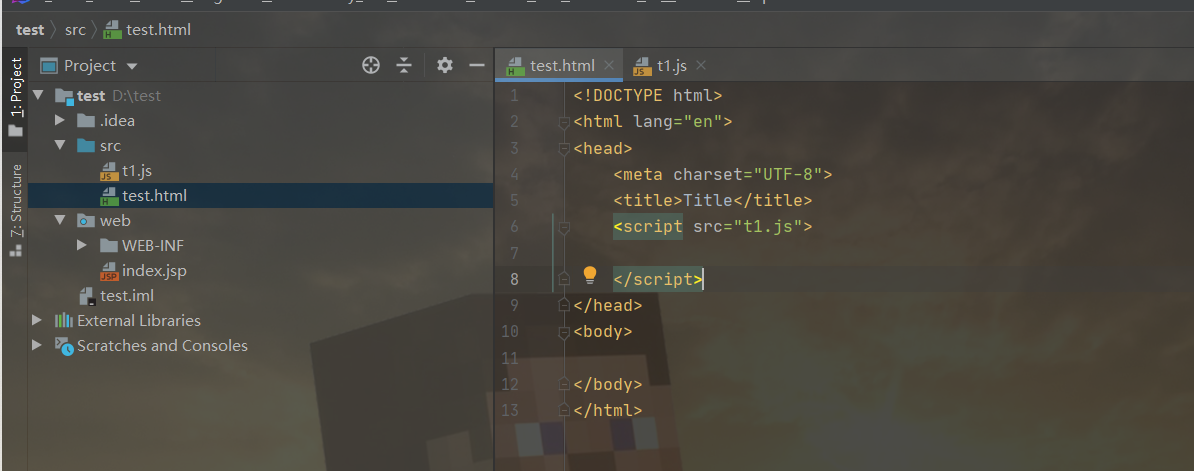Hide the Project panel with minus icon

coord(477,65)
